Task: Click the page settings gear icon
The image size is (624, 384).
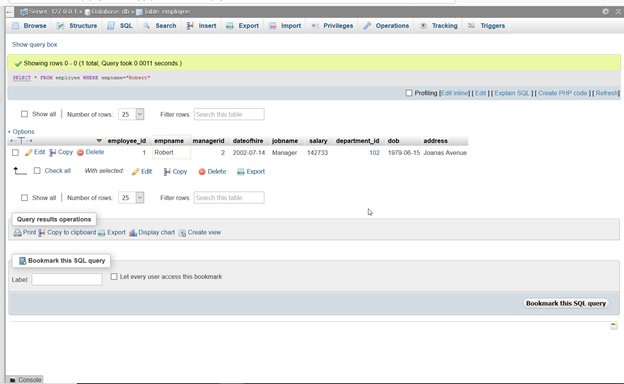Action: click(x=605, y=12)
